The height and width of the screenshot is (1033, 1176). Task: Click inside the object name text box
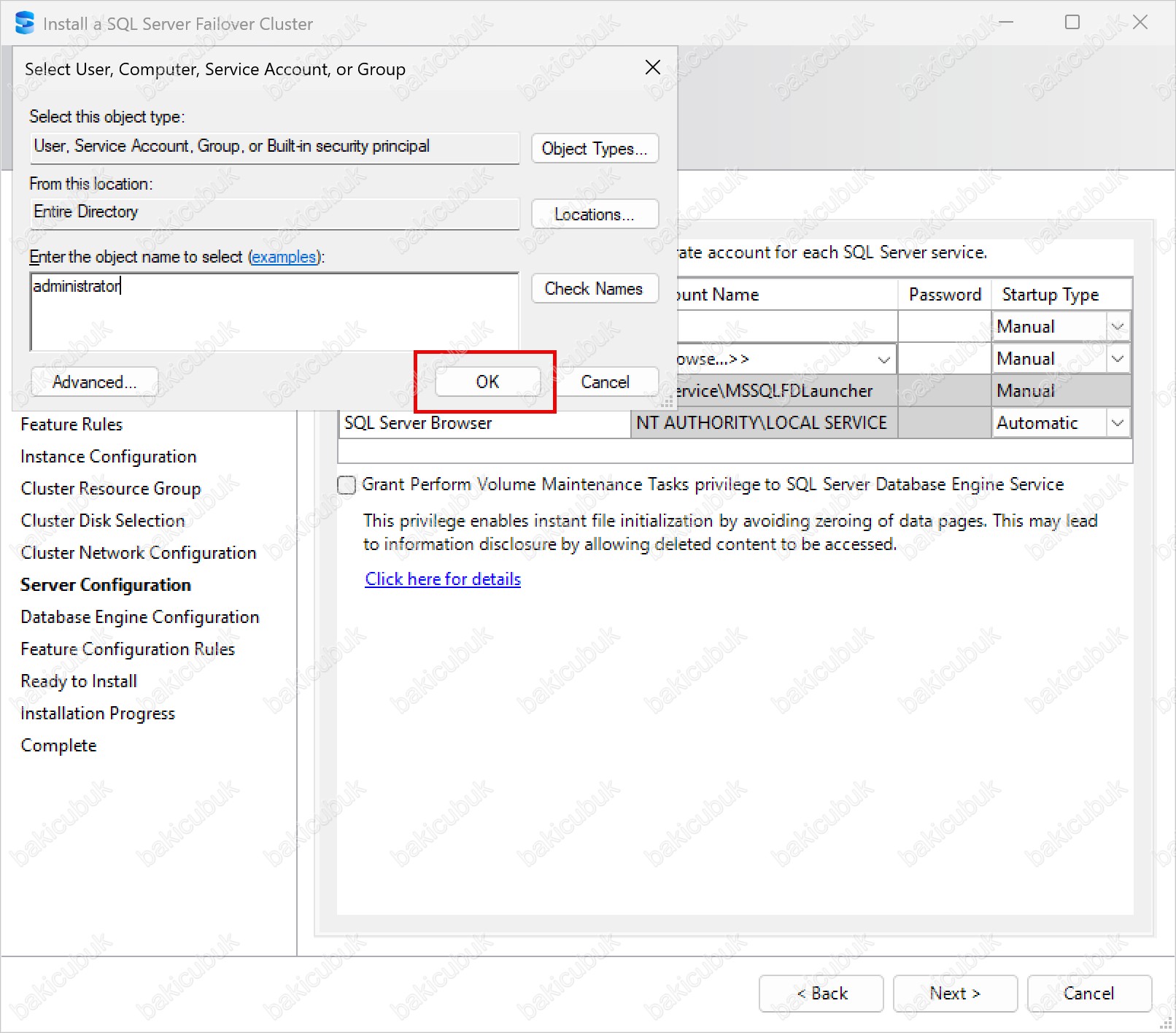coord(274,312)
